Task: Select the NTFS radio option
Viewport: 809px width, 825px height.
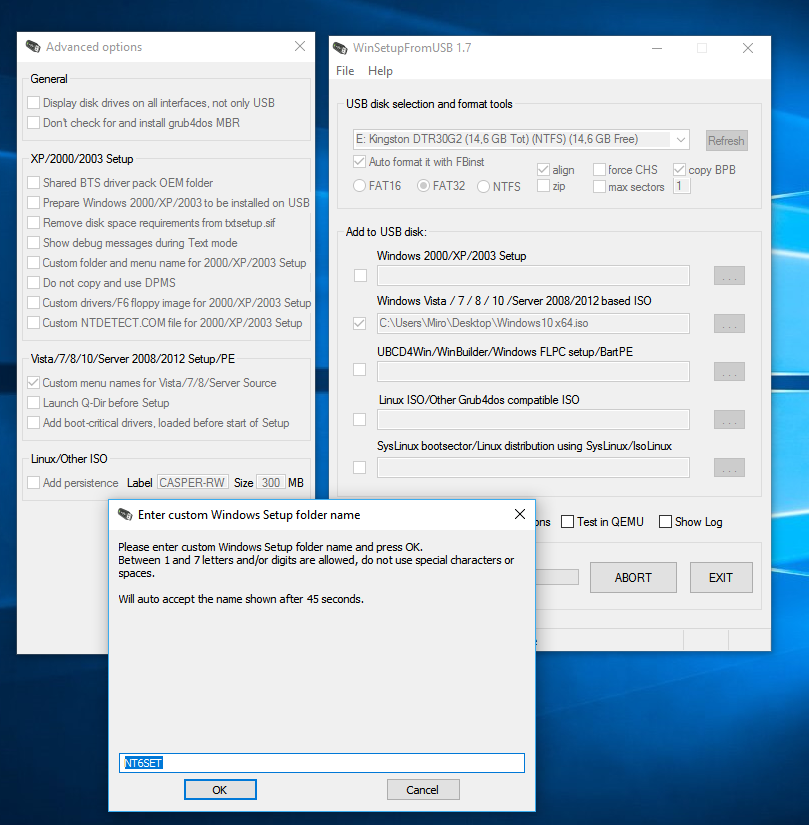Action: click(x=483, y=186)
